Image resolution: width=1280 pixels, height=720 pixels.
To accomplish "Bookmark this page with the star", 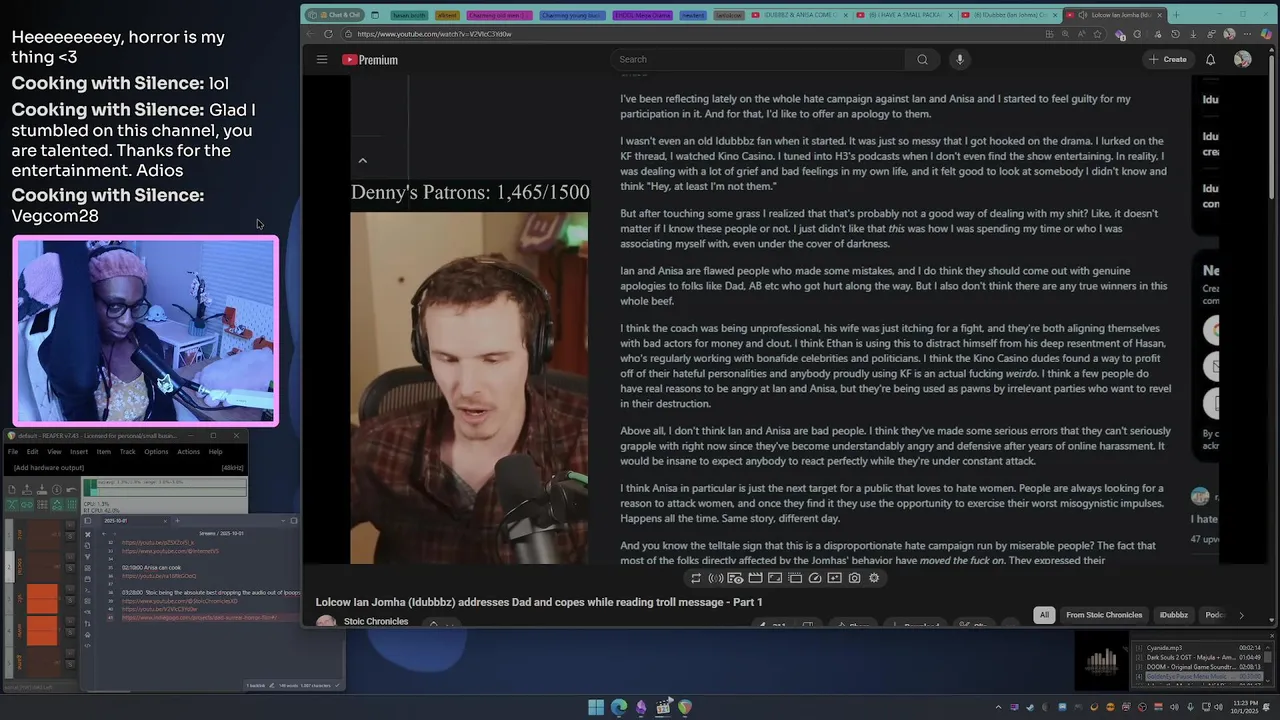I will point(1097,34).
